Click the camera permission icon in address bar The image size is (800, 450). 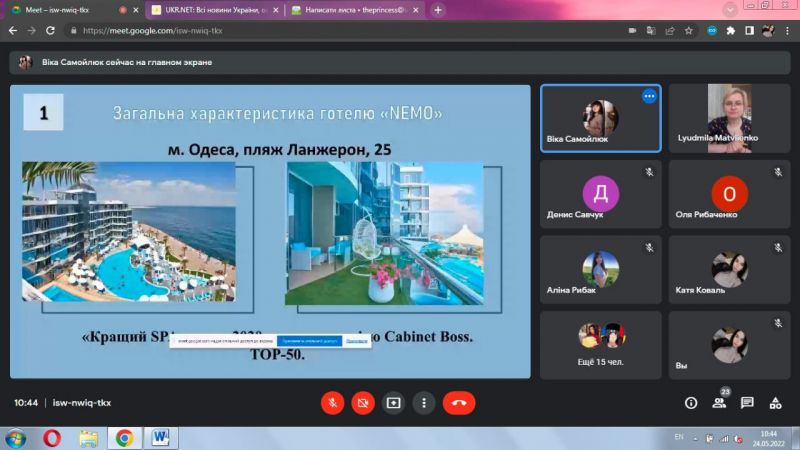(632, 31)
